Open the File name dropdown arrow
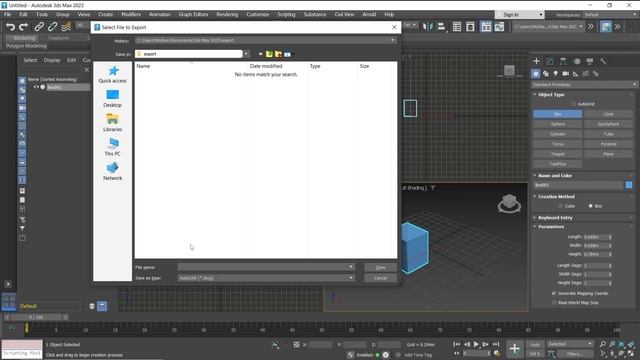 click(x=351, y=267)
